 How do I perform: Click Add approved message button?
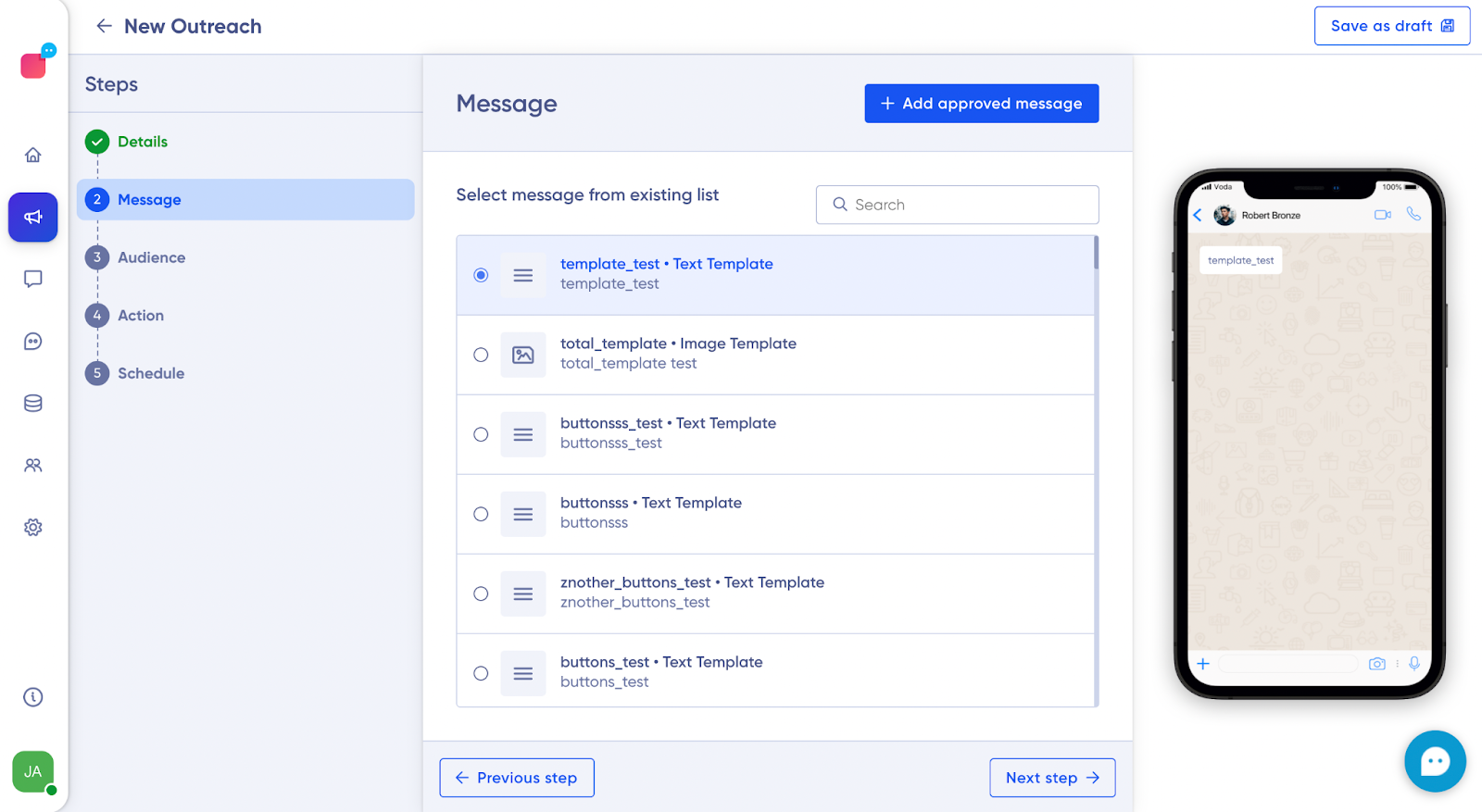982,104
